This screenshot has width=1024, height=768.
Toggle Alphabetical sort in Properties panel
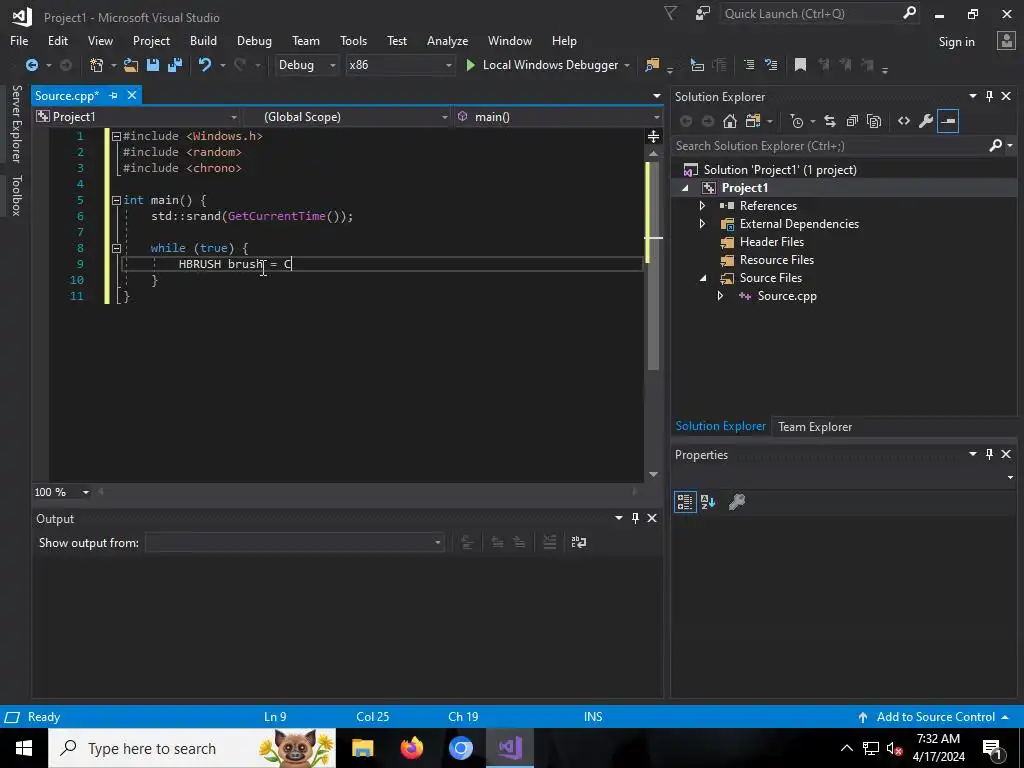(x=708, y=502)
